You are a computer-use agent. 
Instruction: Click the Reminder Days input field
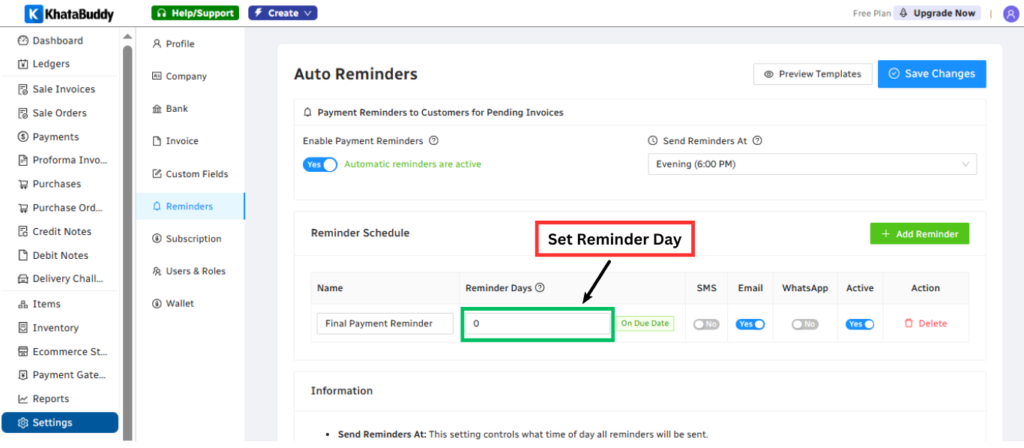coord(537,324)
